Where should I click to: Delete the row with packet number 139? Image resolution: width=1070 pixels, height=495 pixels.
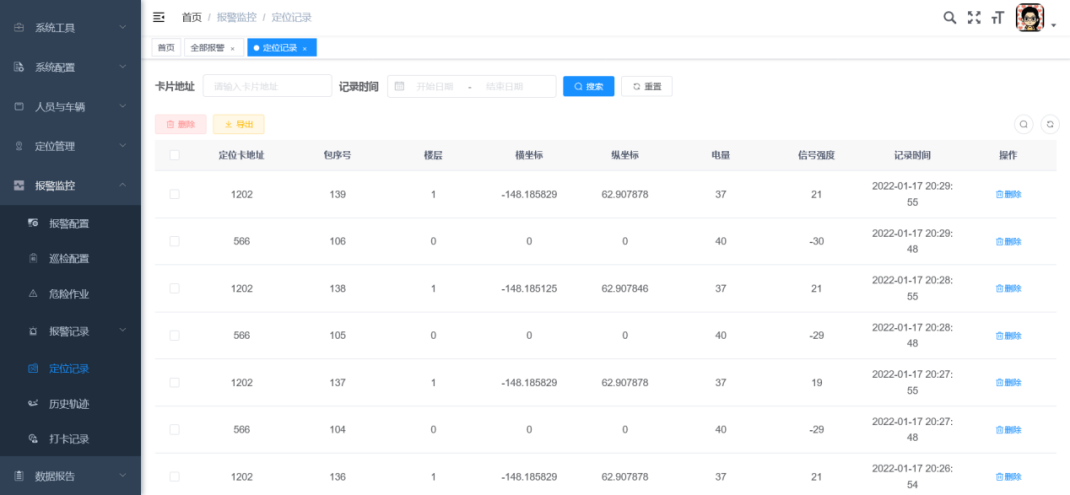point(1008,194)
